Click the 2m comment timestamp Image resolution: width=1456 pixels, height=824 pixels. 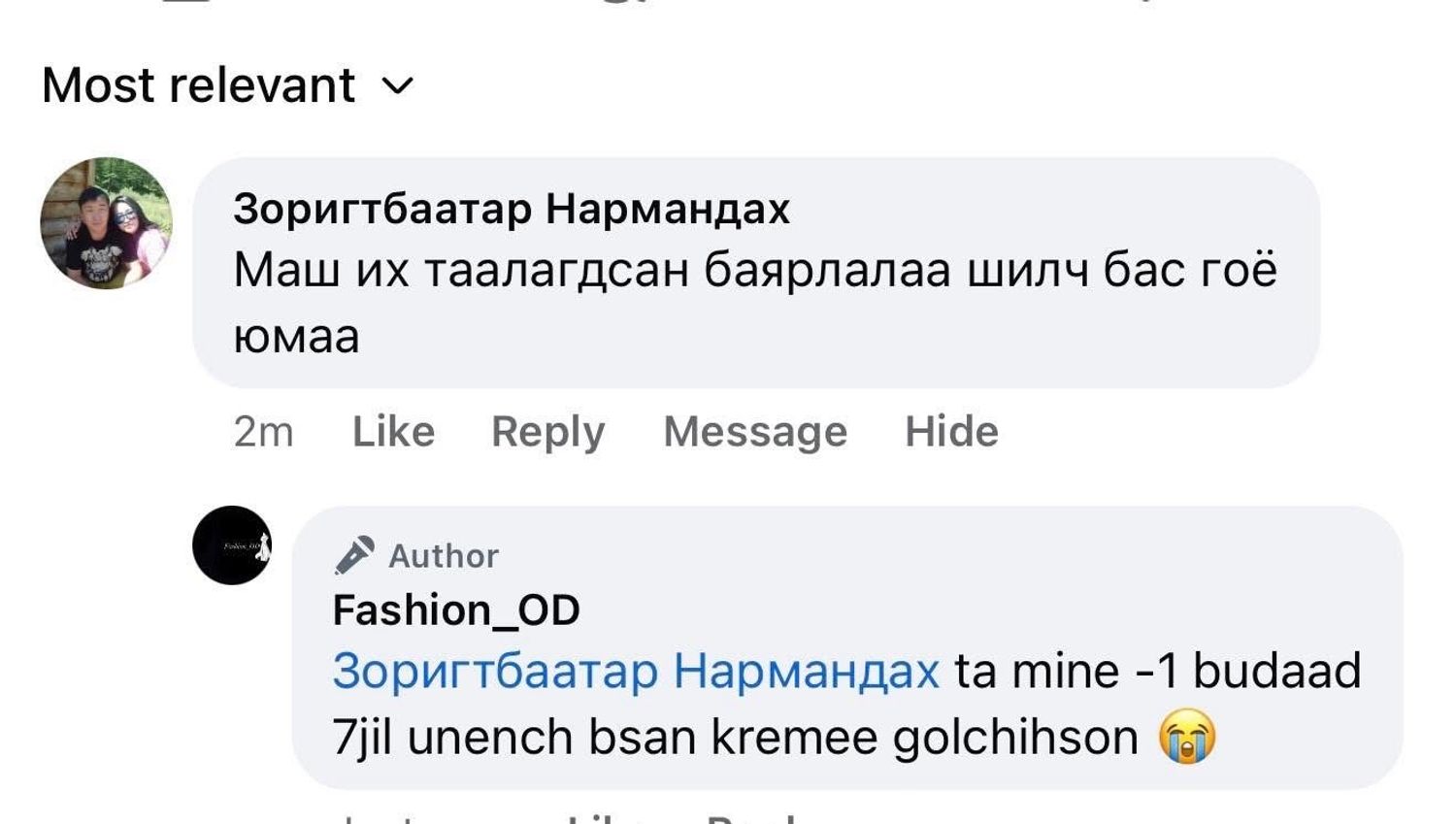coord(263,431)
